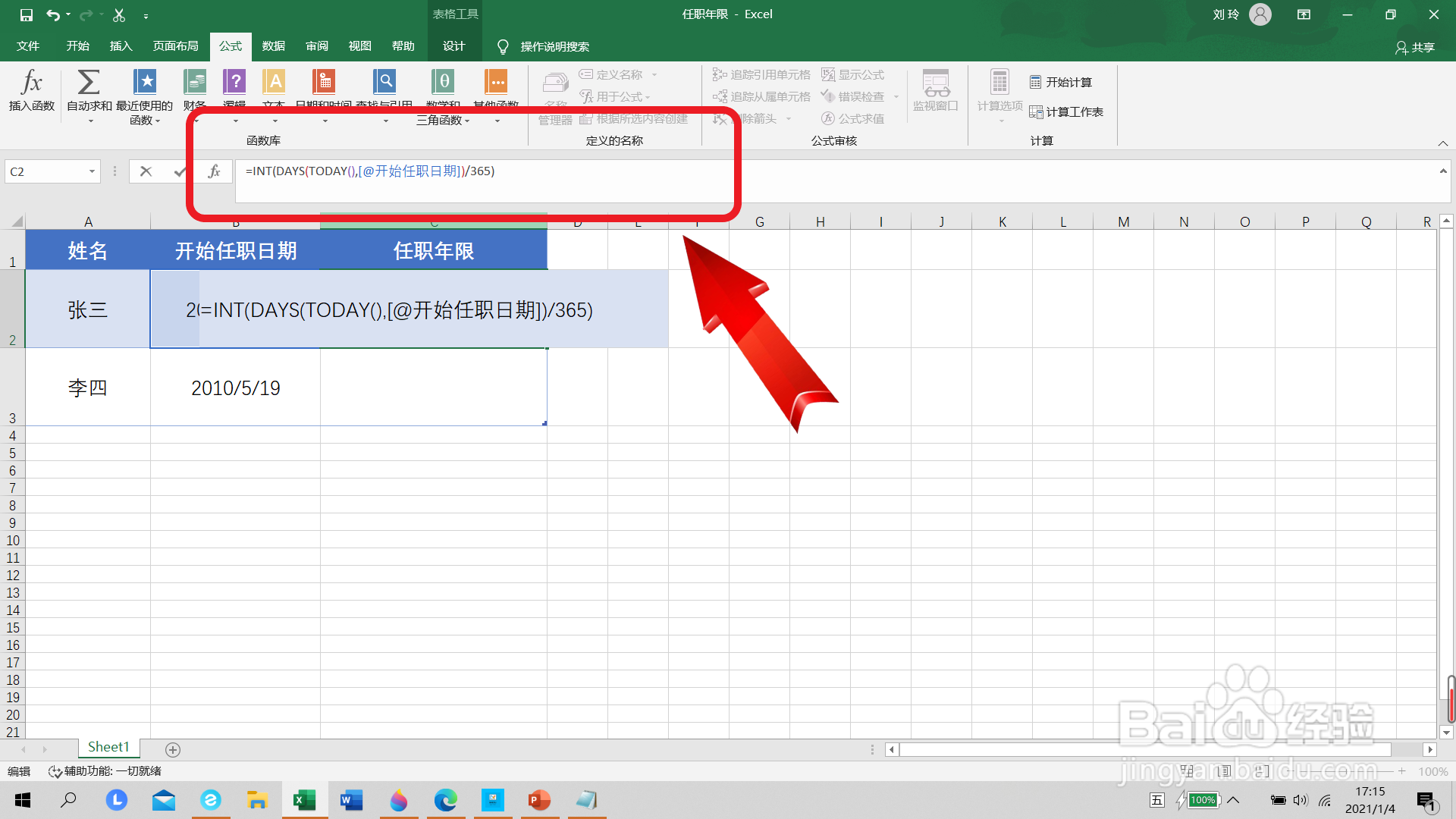Open the Logical functions question-mark icon
Image resolution: width=1456 pixels, height=819 pixels.
(234, 82)
